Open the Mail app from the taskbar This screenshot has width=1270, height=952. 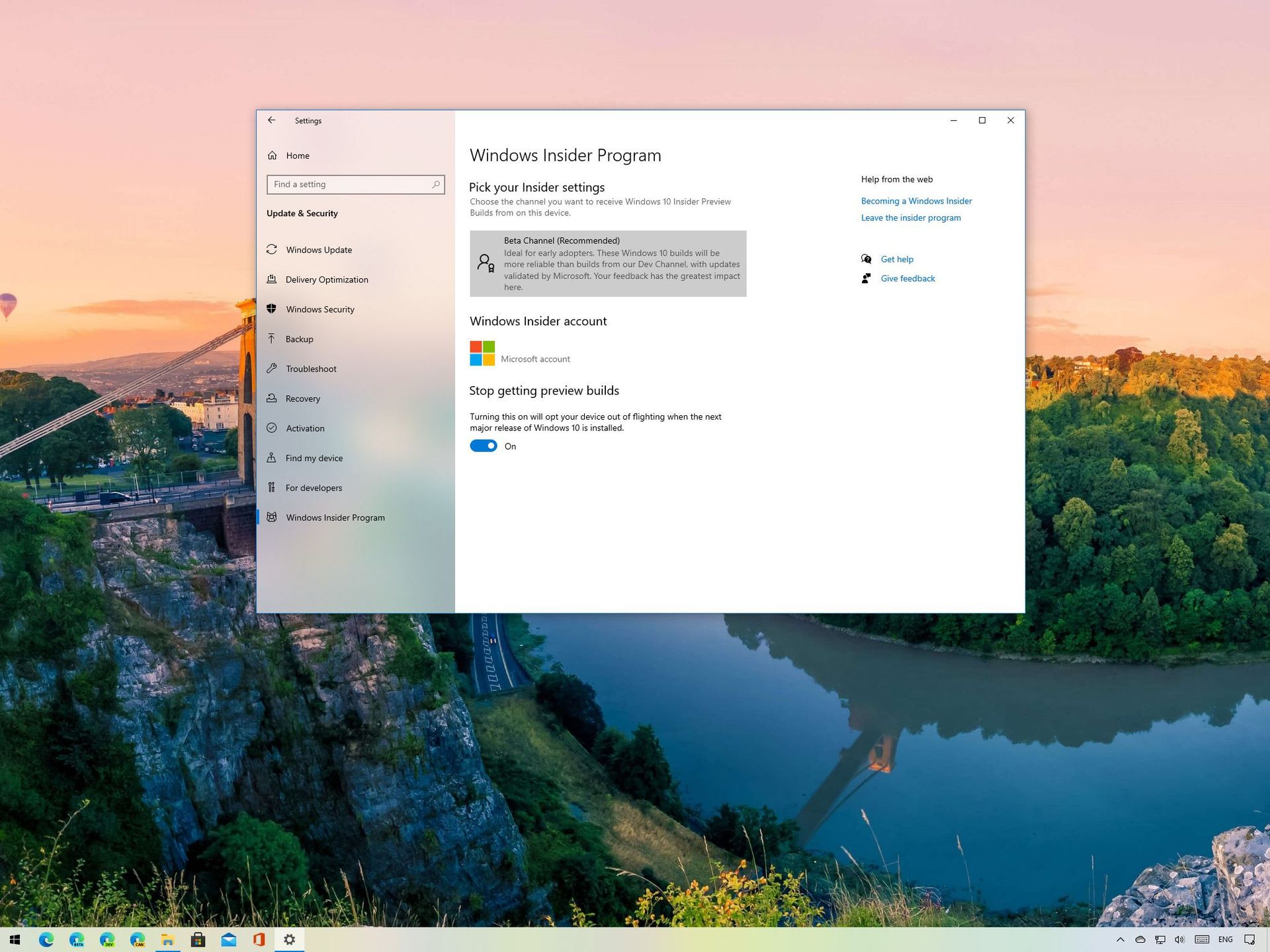click(x=228, y=939)
